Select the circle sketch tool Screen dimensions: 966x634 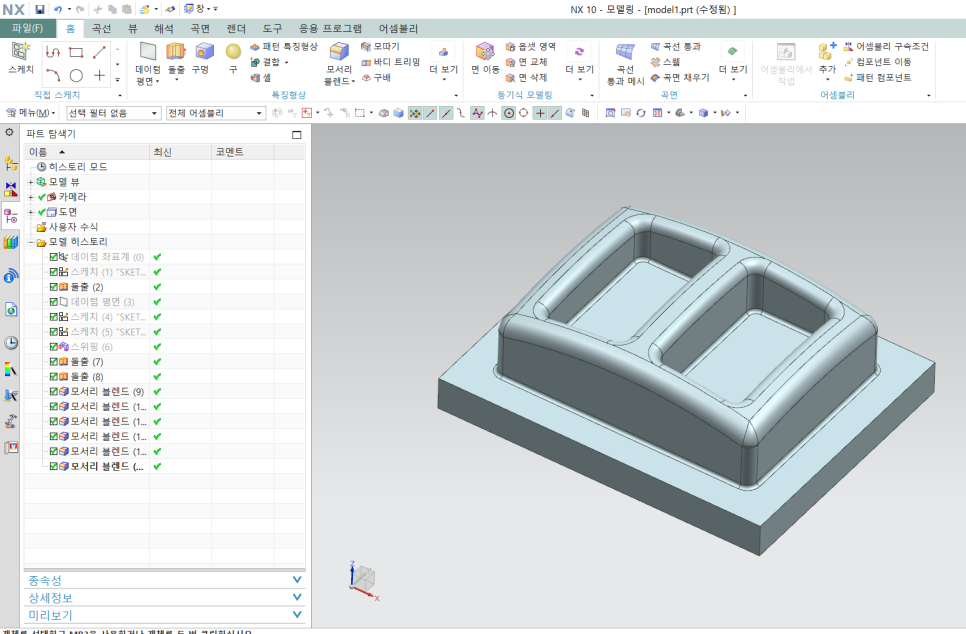(x=76, y=75)
